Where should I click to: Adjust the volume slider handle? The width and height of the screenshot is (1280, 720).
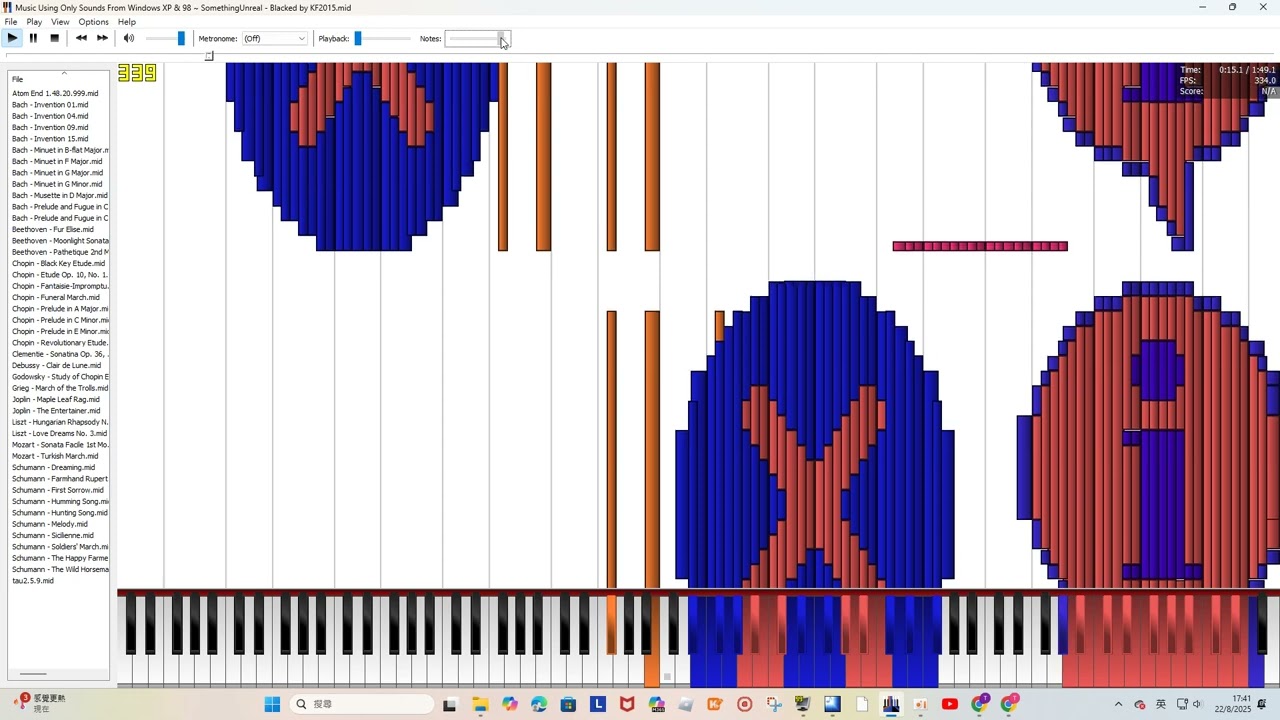[x=181, y=38]
